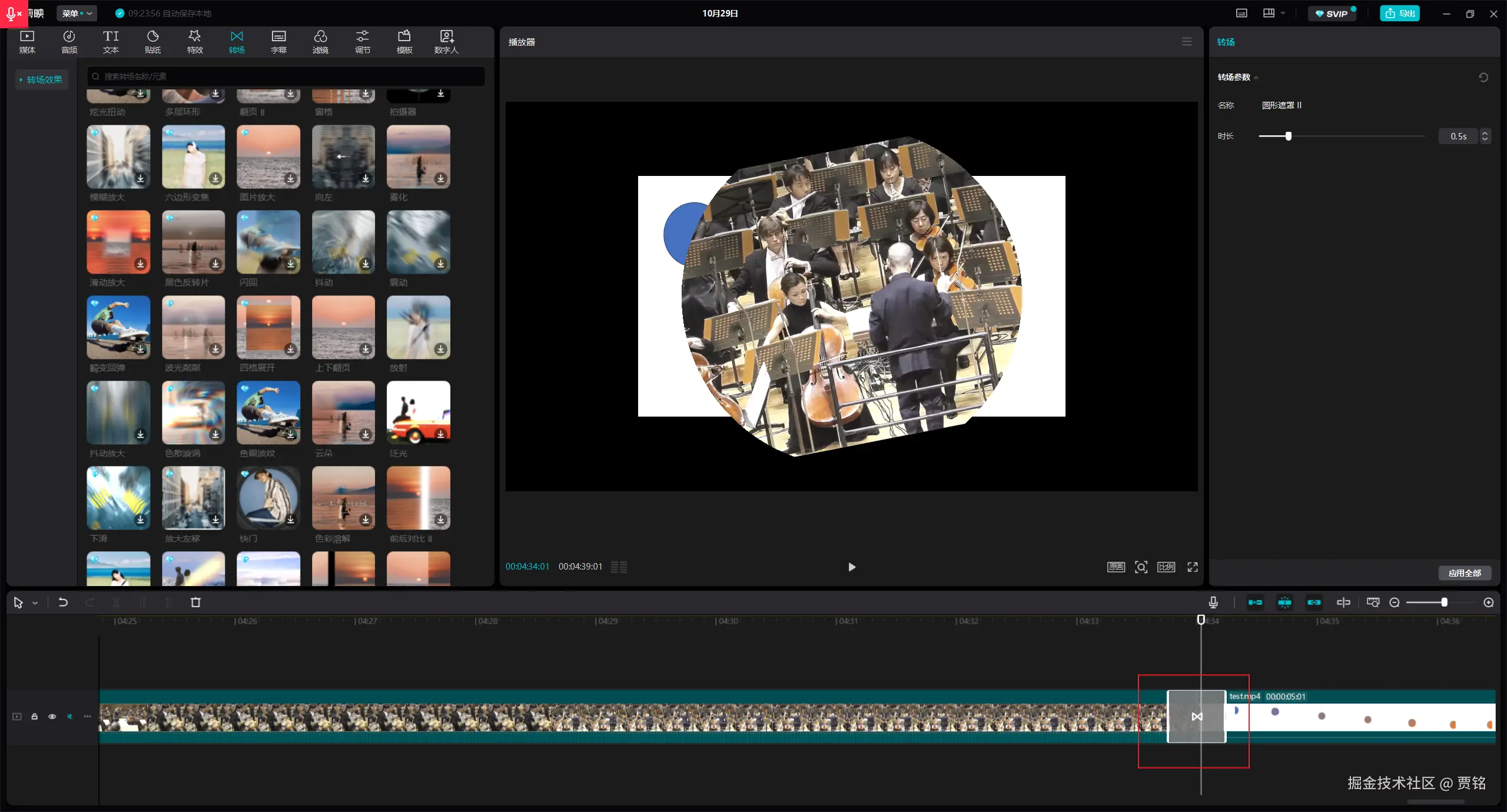This screenshot has height=812, width=1507.
Task: Switch to the 音频 audio tab
Action: point(69,42)
